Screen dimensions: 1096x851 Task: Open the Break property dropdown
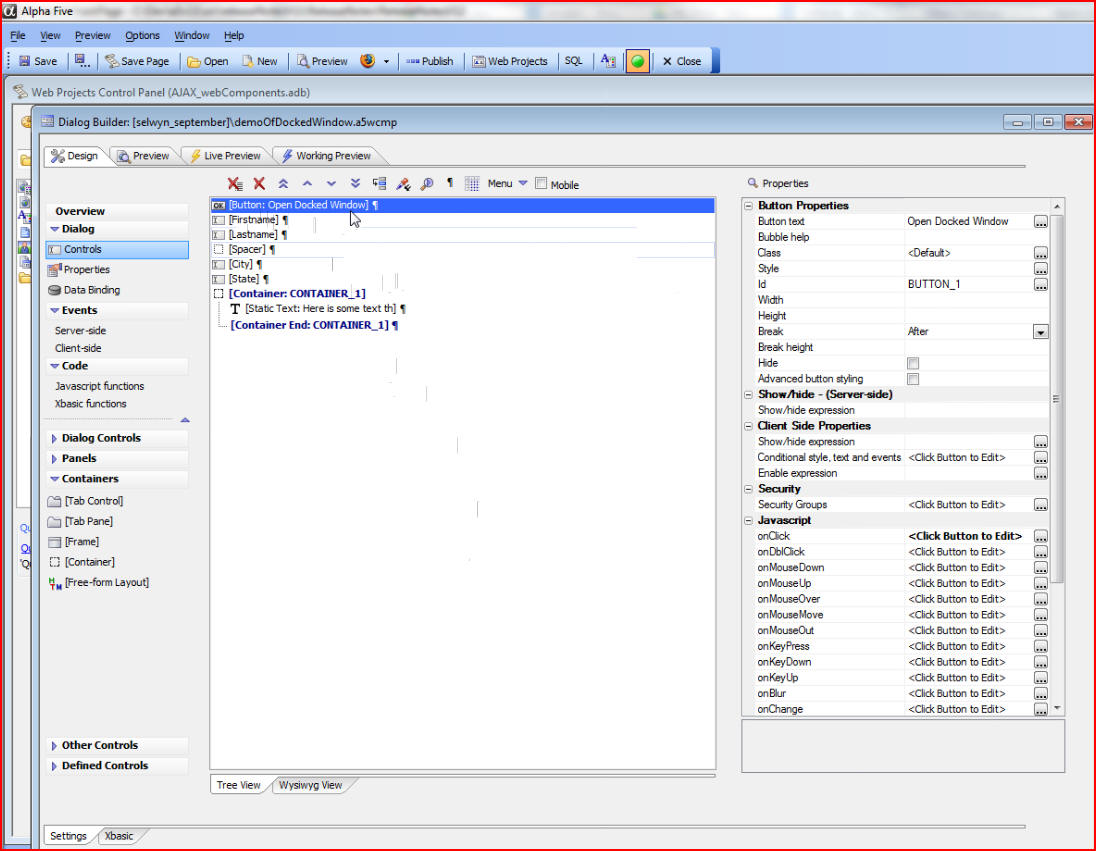point(1041,332)
